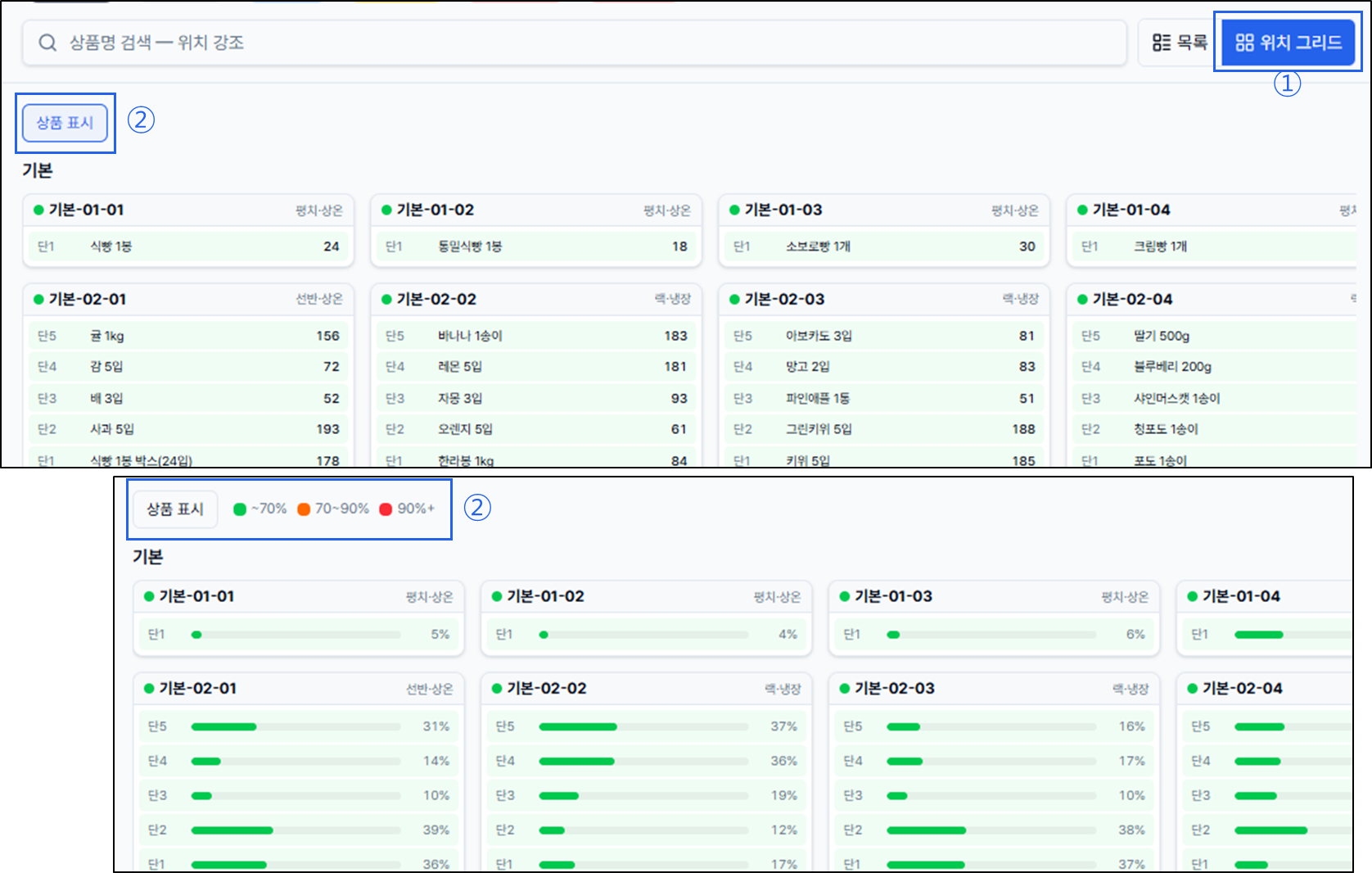Viewport: 1372px width, 873px height.
Task: Click green status dot above 딸기 500g row
Action: (x=1082, y=300)
